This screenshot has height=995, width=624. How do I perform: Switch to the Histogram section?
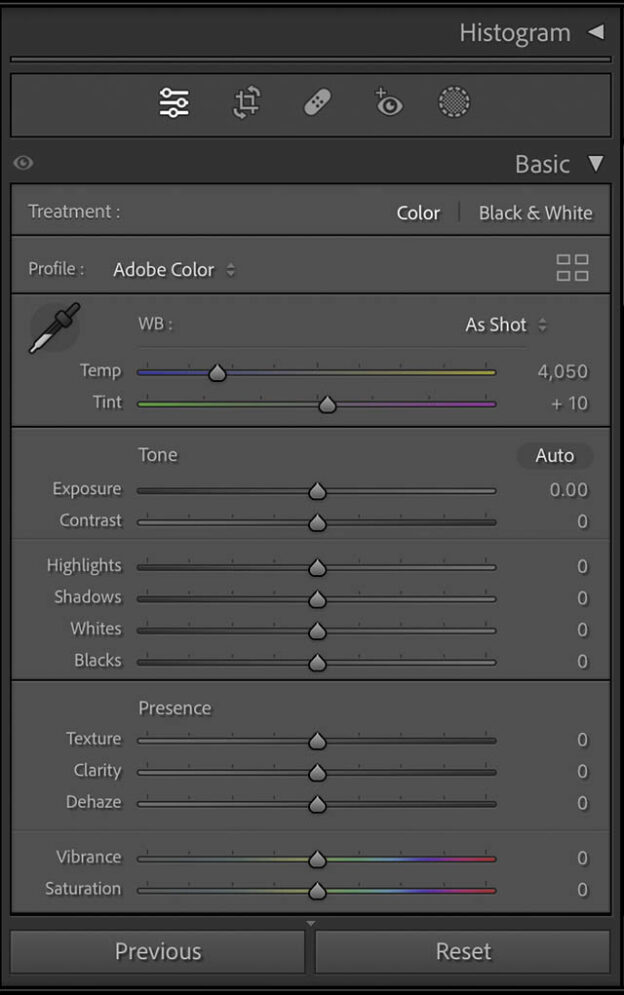tap(515, 31)
